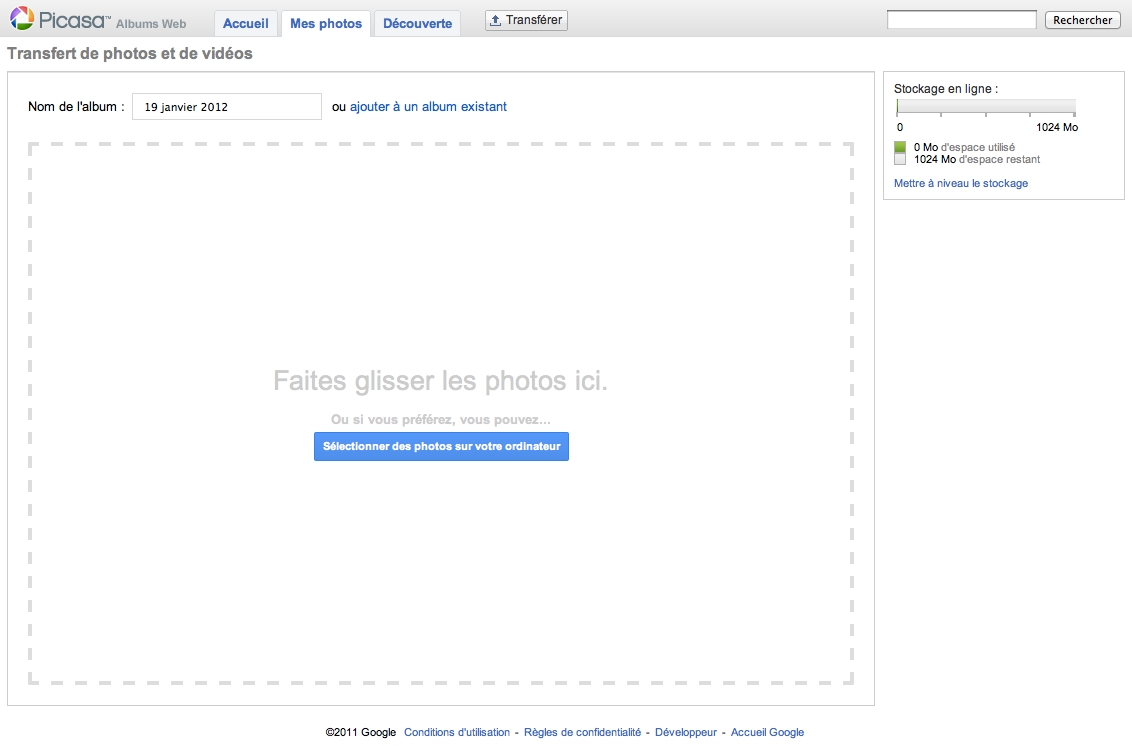
Task: Visit the Règles de confidentialité link
Action: [x=582, y=733]
